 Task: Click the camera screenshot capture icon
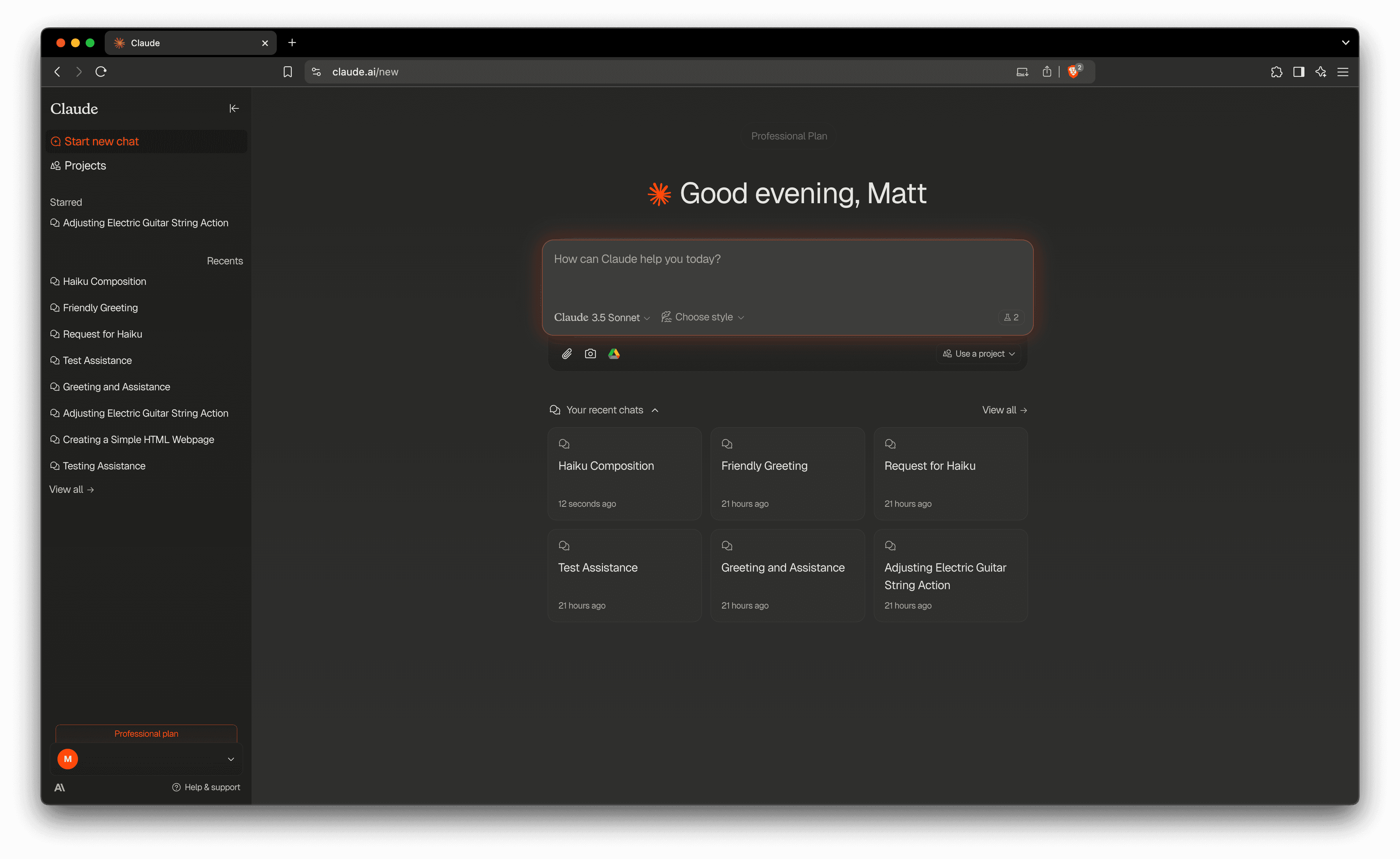tap(590, 354)
